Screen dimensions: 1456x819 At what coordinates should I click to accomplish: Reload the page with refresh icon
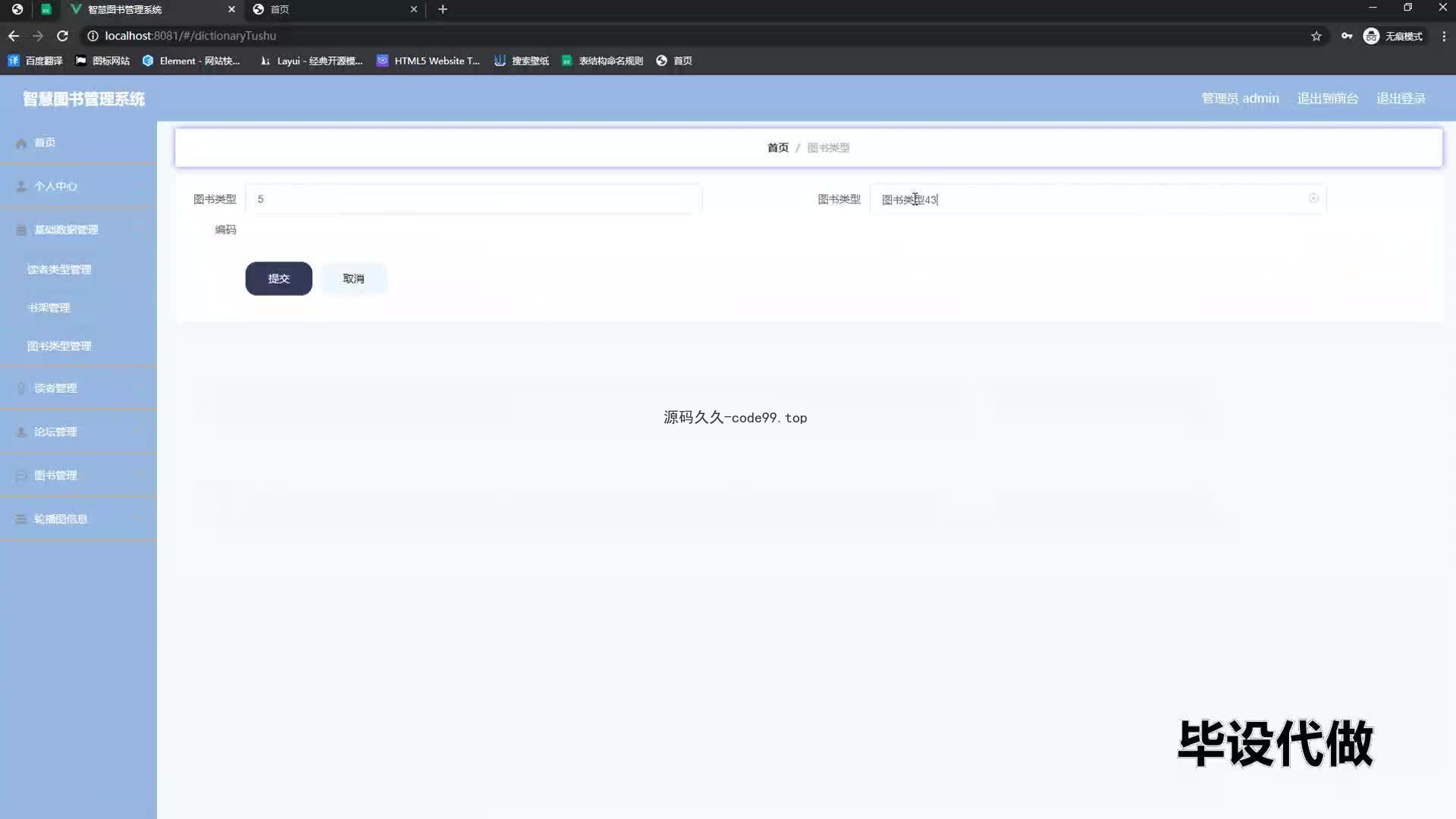pos(63,36)
